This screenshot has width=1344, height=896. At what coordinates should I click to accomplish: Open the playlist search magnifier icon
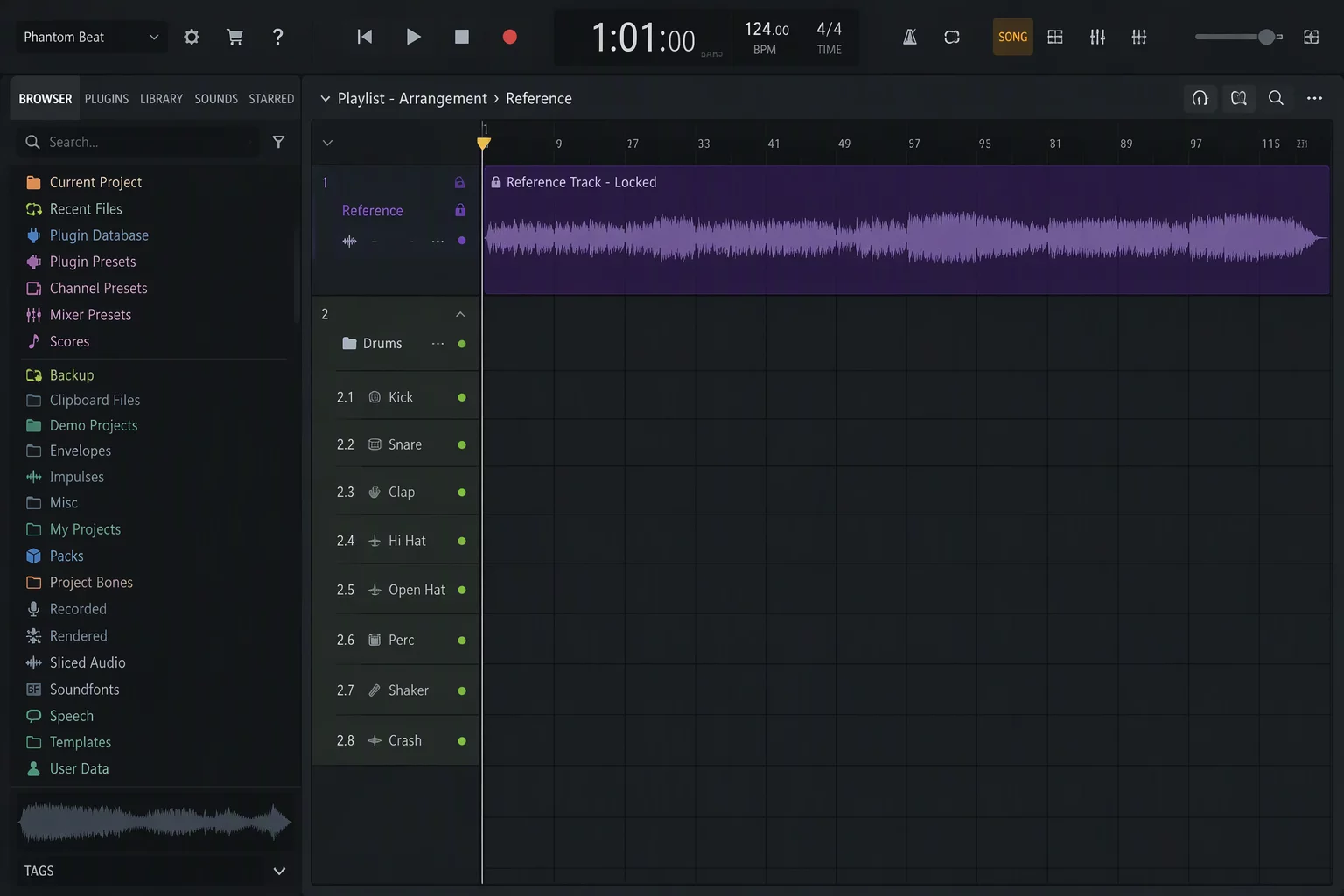(x=1276, y=98)
